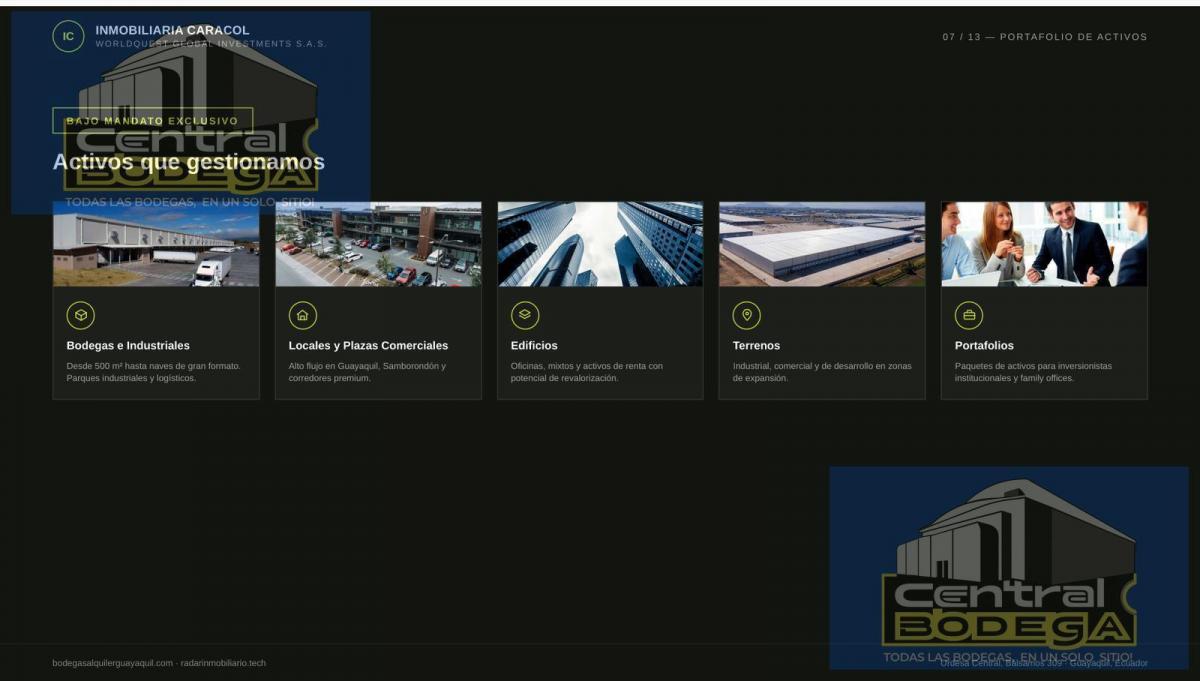Click the briefcase icon on Portafolios card
Screen dimensions: 1200x681
tap(969, 315)
